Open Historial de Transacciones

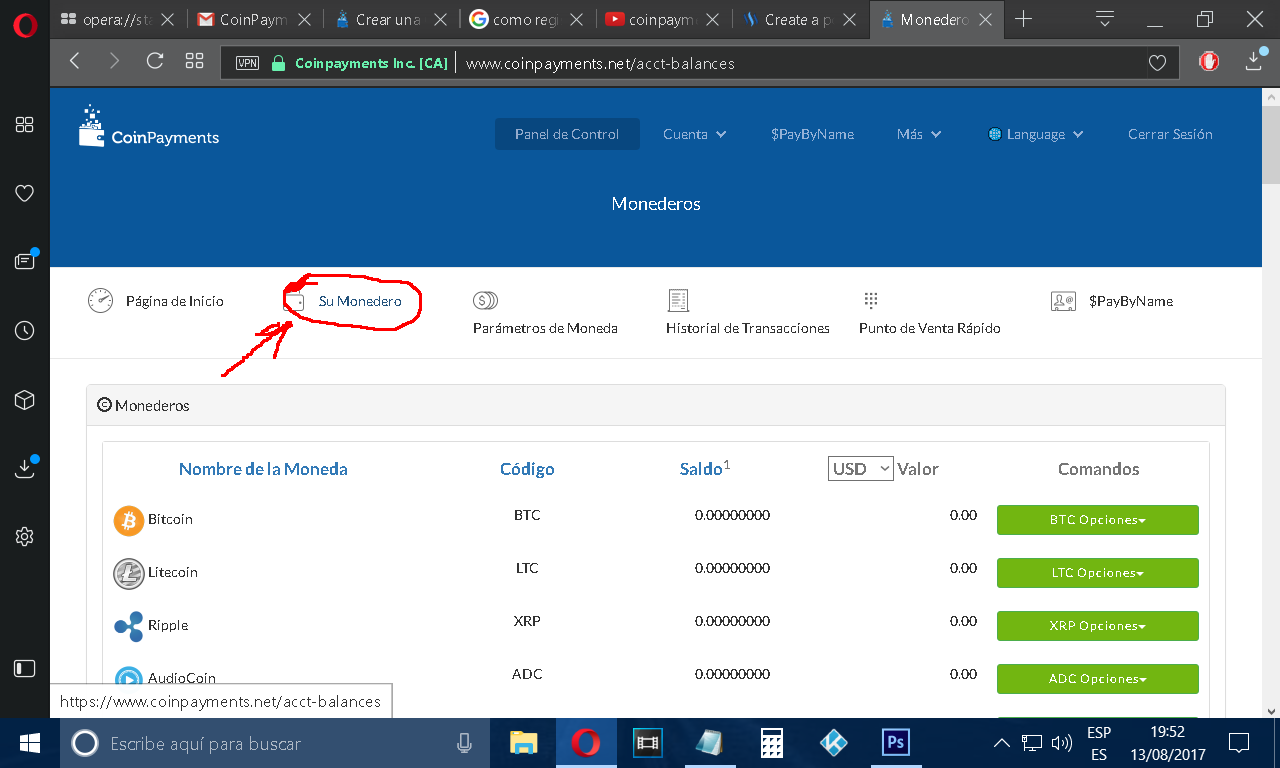(748, 313)
